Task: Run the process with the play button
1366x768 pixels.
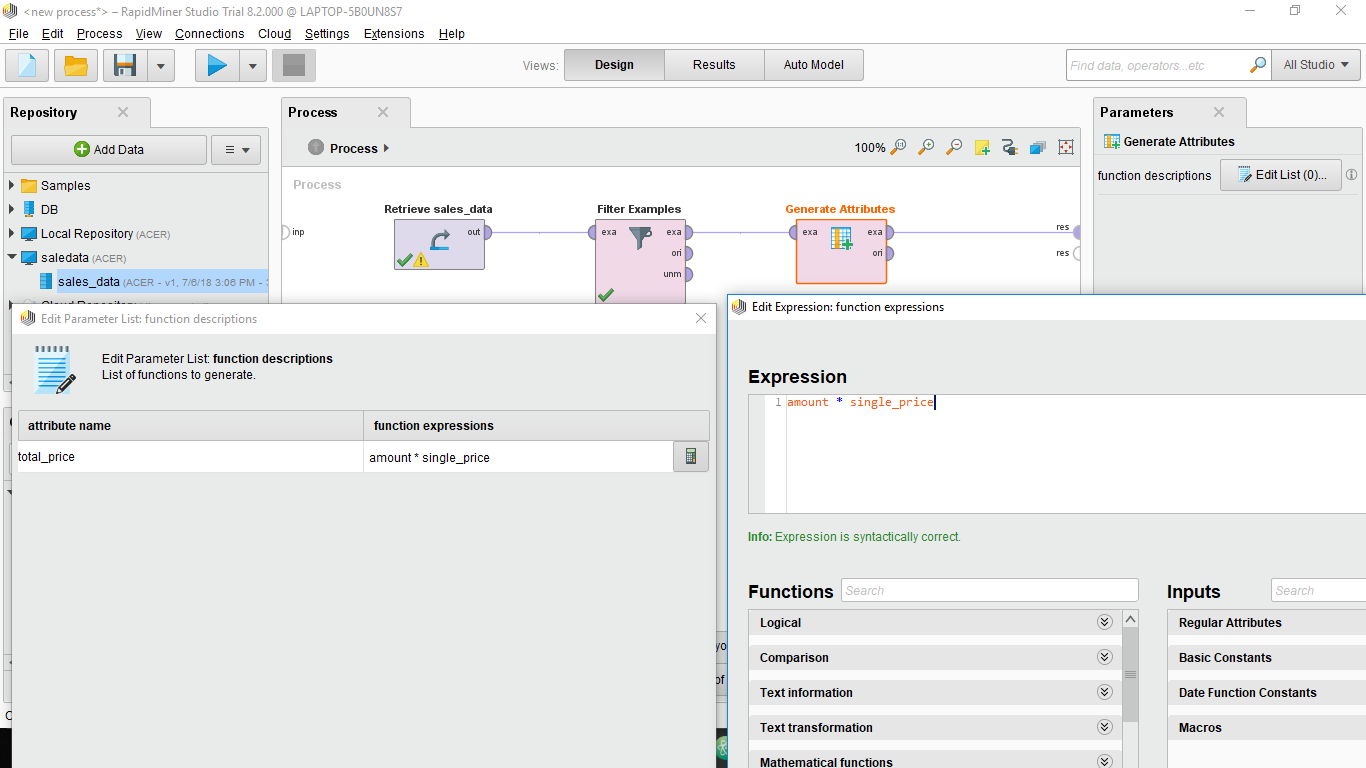Action: [x=217, y=66]
